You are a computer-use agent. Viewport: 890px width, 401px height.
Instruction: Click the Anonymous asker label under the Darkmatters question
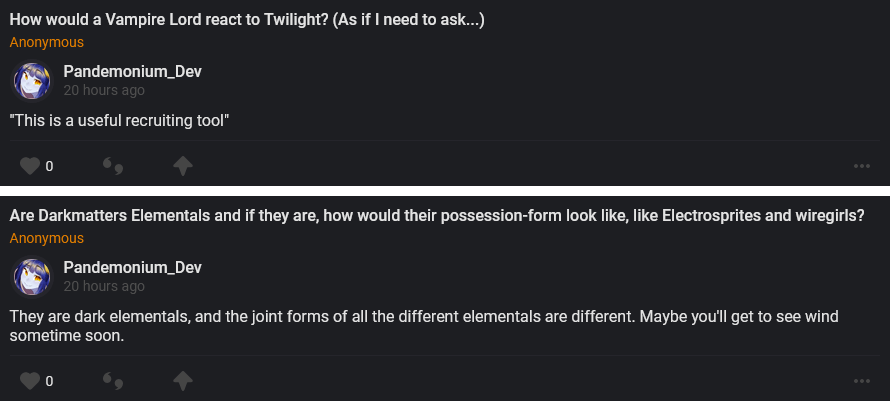(x=47, y=238)
